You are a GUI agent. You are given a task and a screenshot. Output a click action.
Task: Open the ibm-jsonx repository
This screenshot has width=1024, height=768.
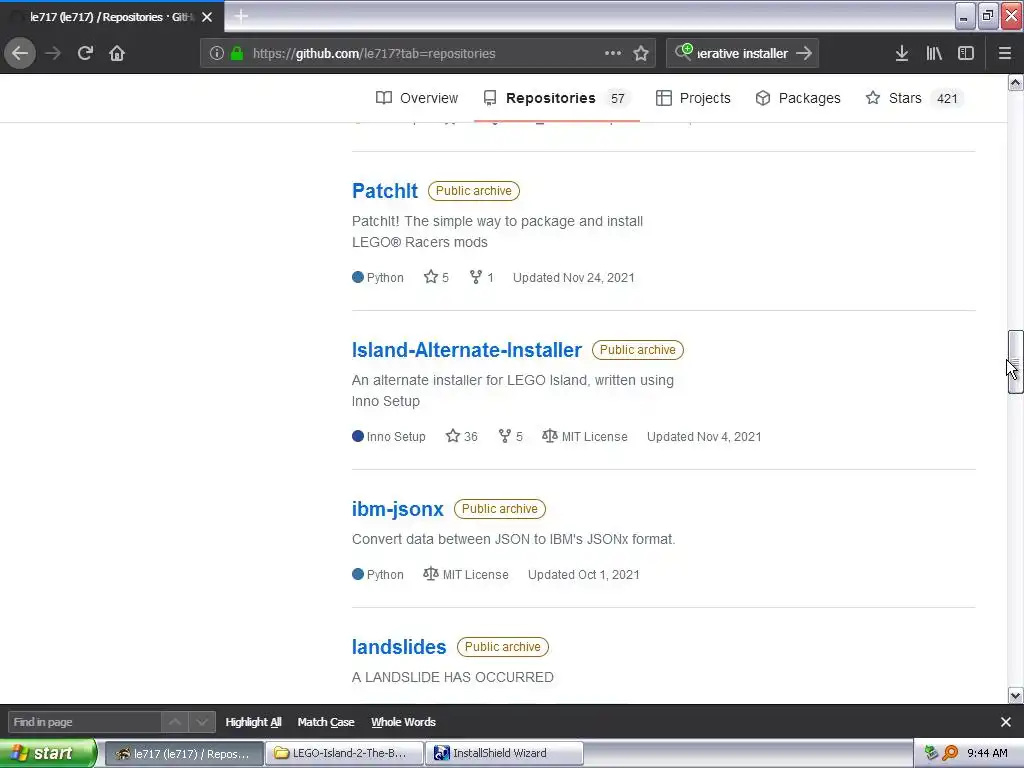397,509
